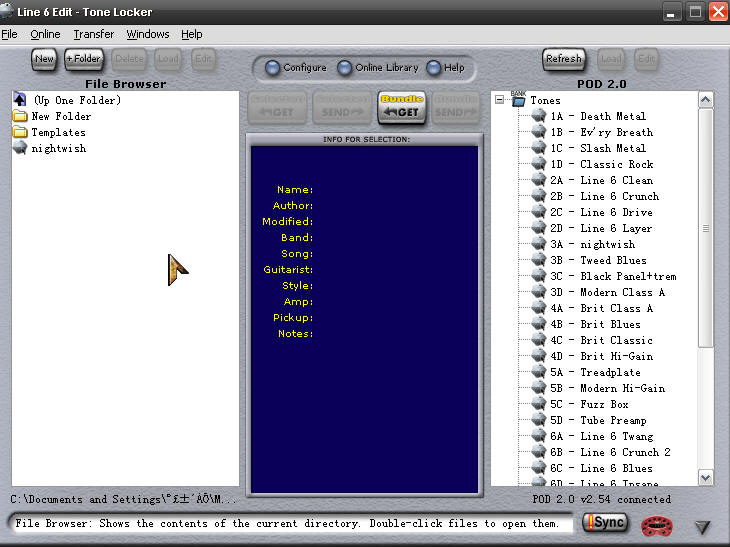The image size is (730, 547).
Task: Open the Windows menu
Action: 148,34
